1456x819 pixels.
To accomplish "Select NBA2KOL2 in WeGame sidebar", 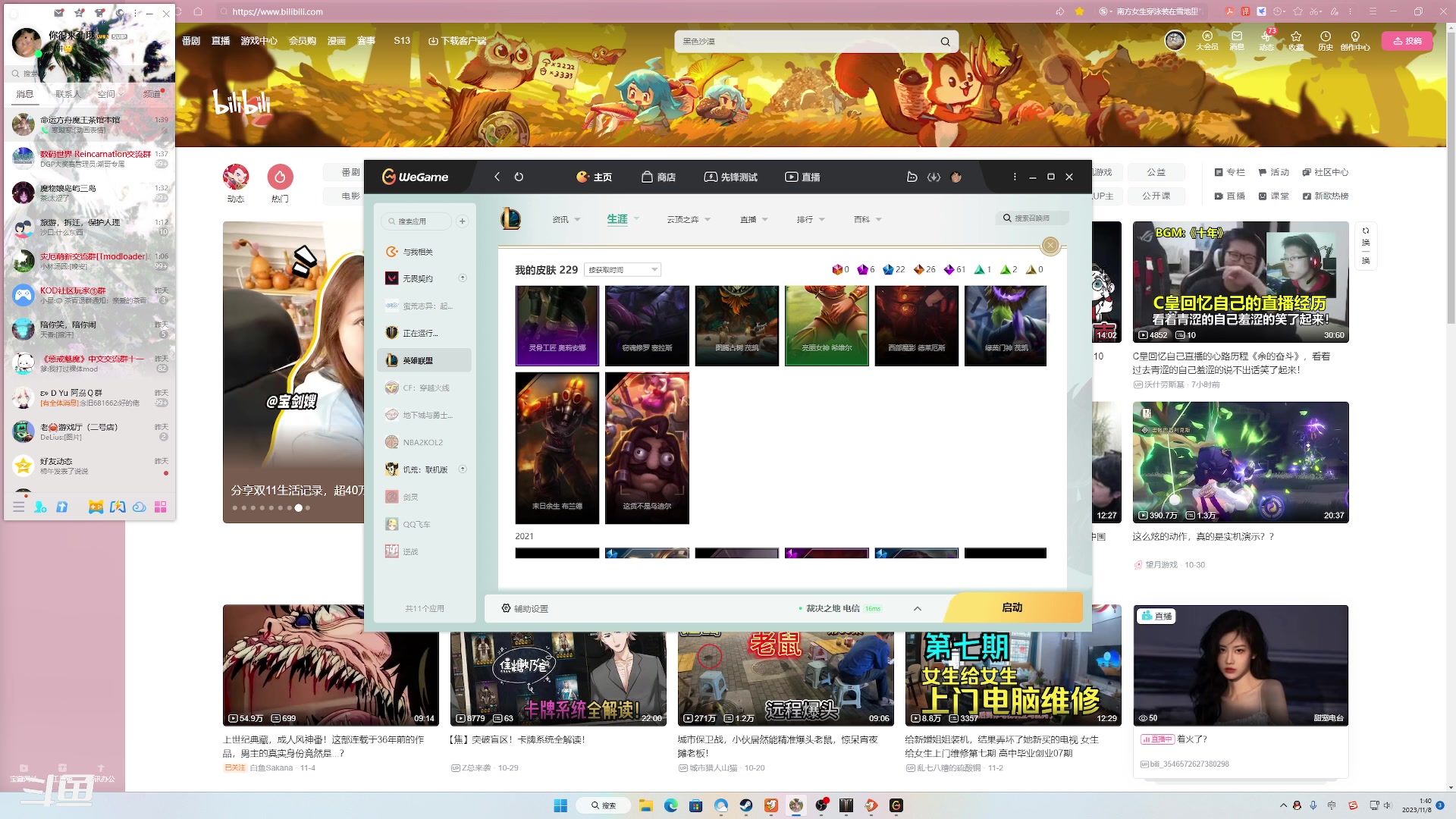I will point(425,442).
